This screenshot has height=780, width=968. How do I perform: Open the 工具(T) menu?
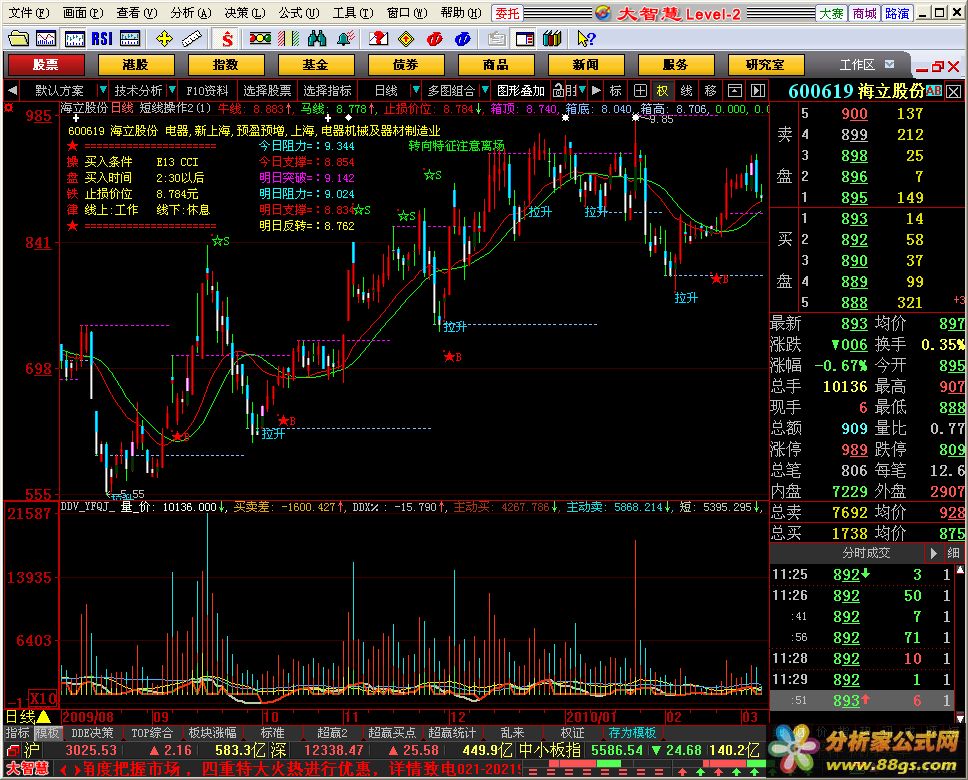[x=353, y=12]
